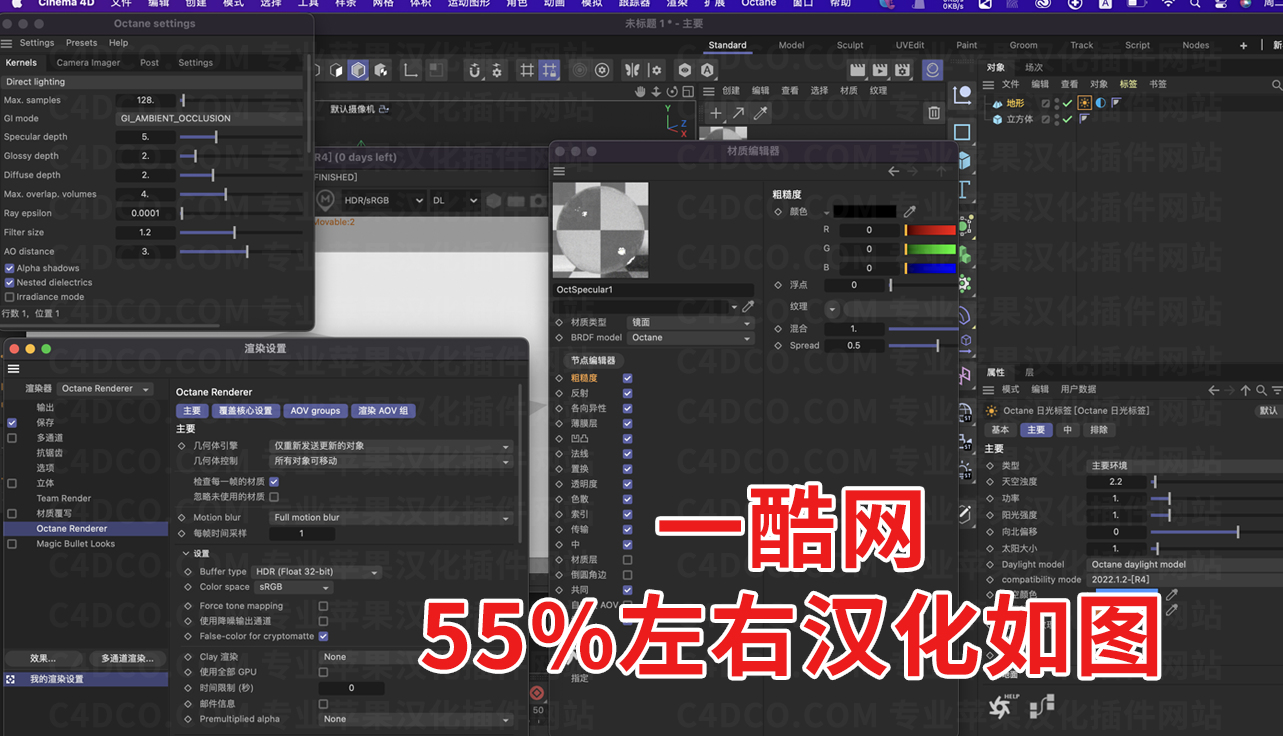This screenshot has height=736, width=1283.
Task: Click the magnet snap icon in toolbar
Action: point(474,70)
